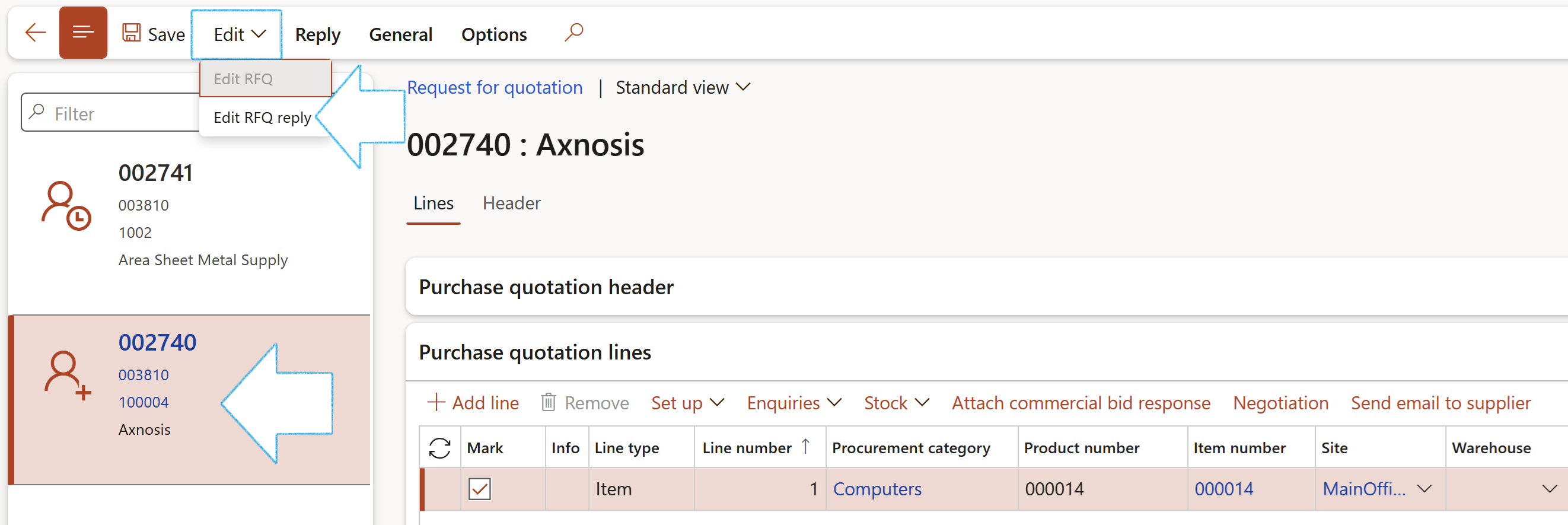Click Send email to supplier

click(1440, 403)
